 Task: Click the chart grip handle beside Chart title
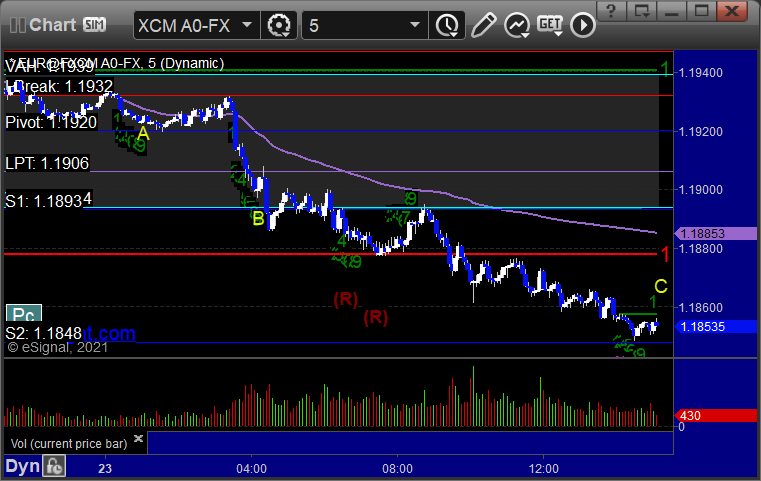pos(18,25)
